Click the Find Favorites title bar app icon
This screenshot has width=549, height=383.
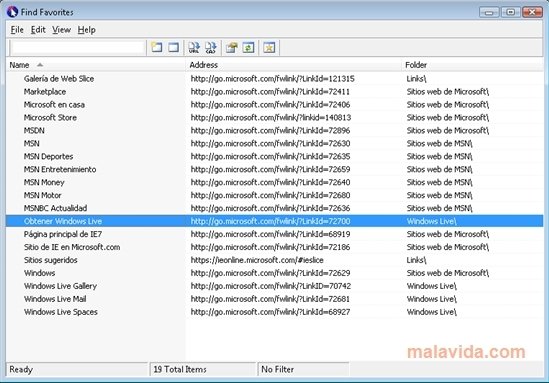click(x=12, y=12)
